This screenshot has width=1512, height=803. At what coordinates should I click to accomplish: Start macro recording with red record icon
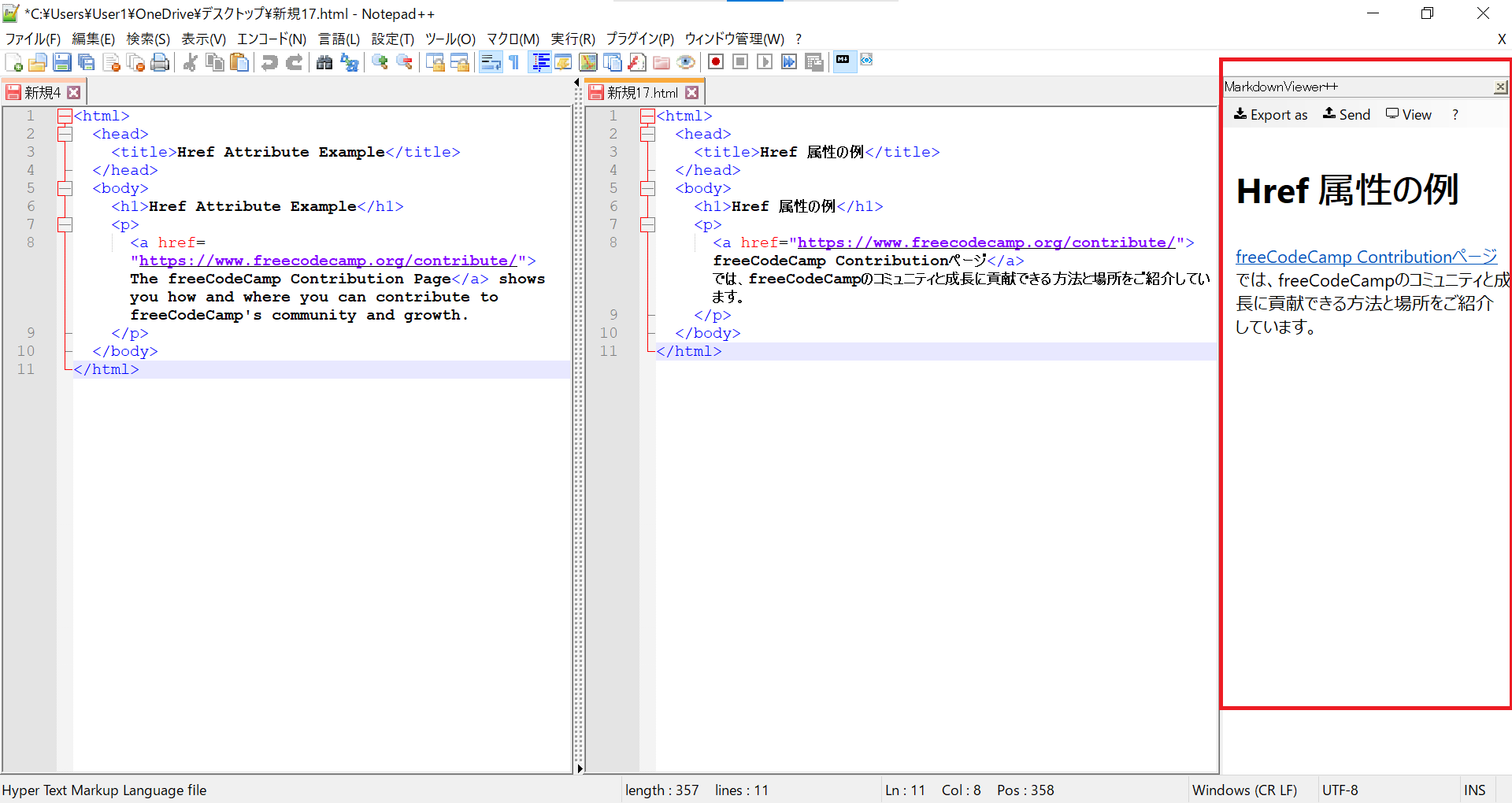point(716,62)
